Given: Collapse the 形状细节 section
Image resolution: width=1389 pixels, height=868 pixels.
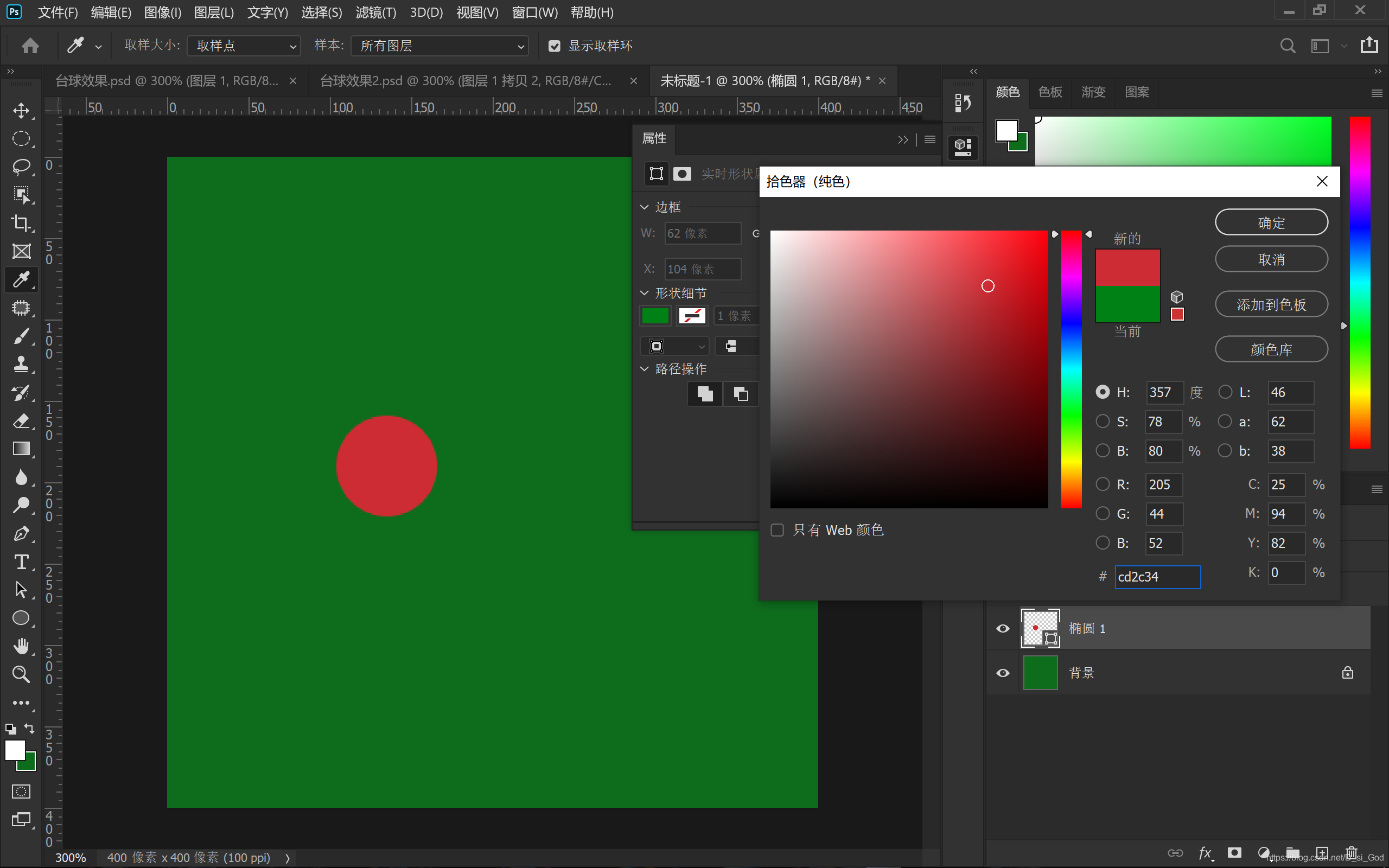Looking at the screenshot, I should 645,293.
